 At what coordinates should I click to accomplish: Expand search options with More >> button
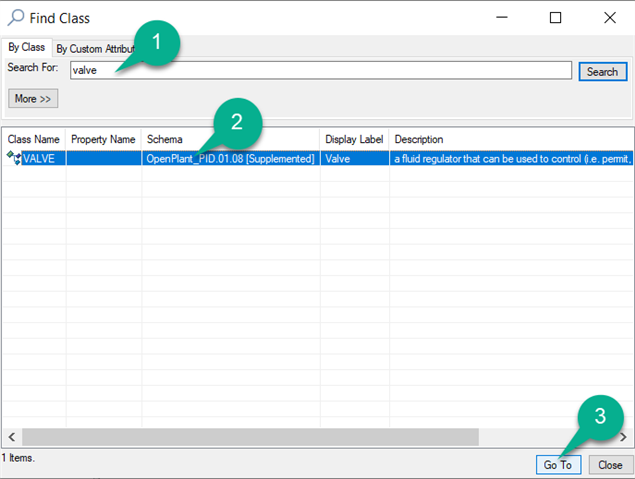33,98
